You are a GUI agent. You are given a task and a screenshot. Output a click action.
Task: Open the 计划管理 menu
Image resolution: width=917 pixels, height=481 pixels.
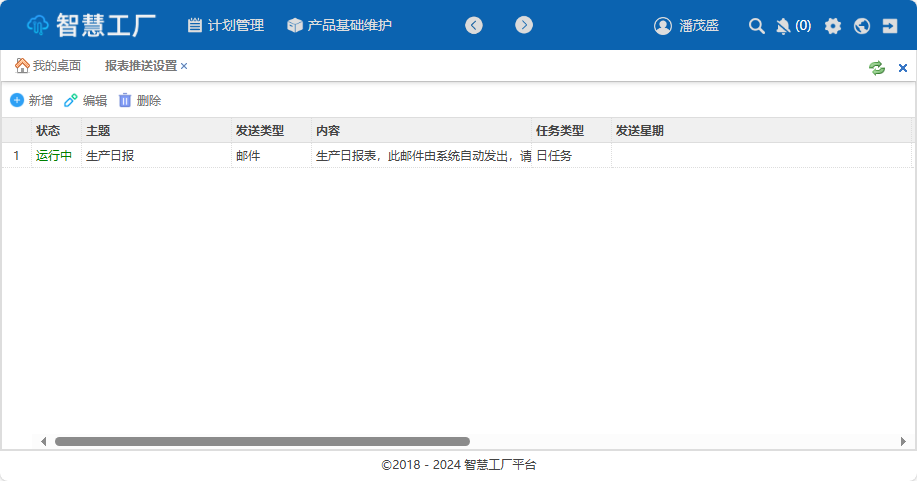[226, 25]
